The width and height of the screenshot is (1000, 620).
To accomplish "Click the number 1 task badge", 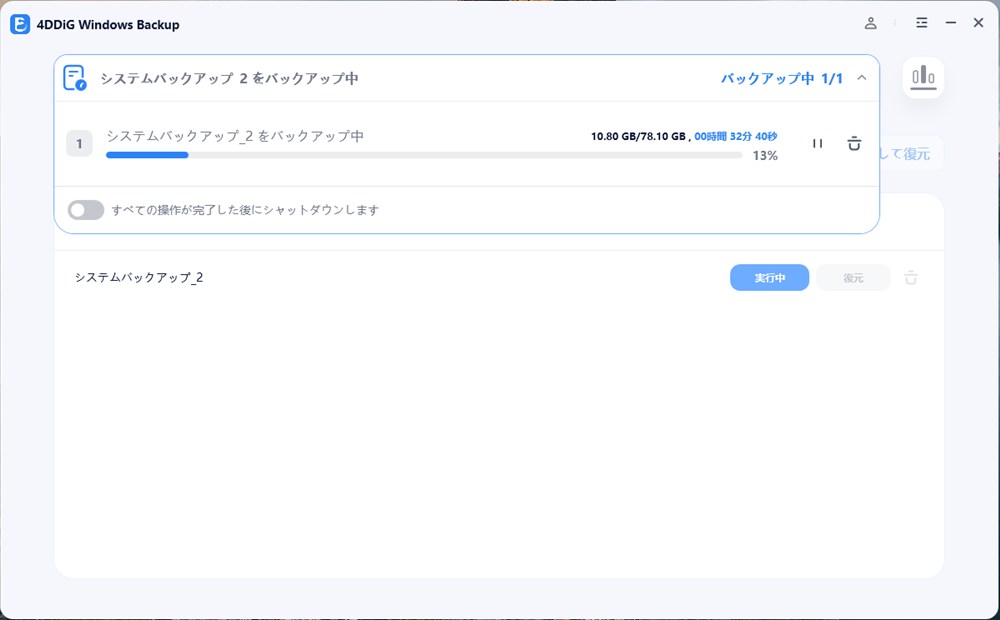I will point(79,144).
